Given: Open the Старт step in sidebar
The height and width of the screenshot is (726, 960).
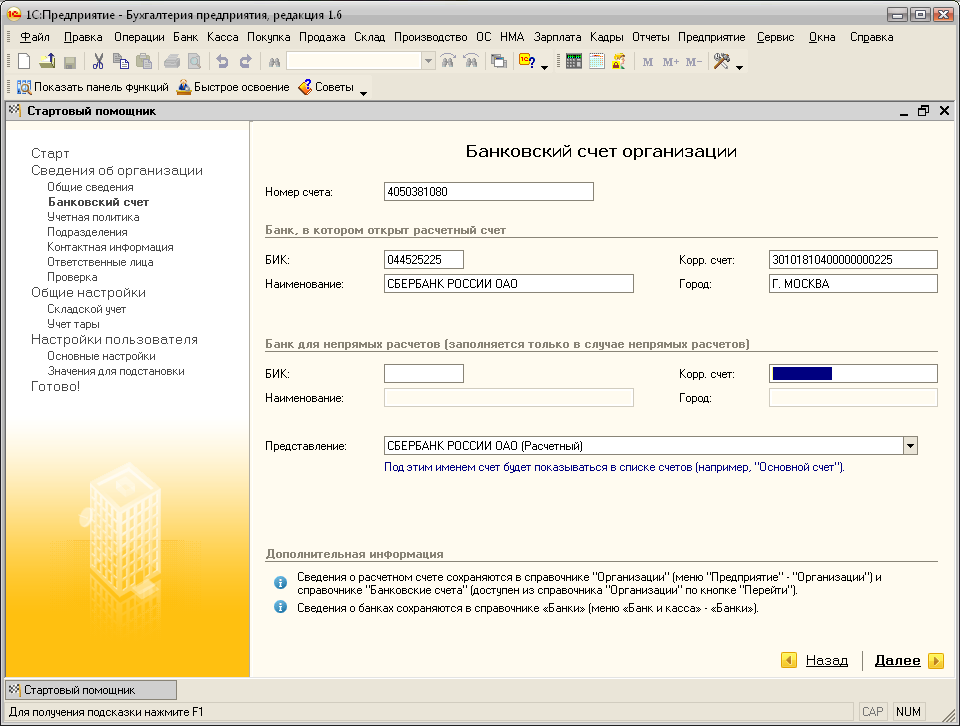Looking at the screenshot, I should click(x=50, y=153).
